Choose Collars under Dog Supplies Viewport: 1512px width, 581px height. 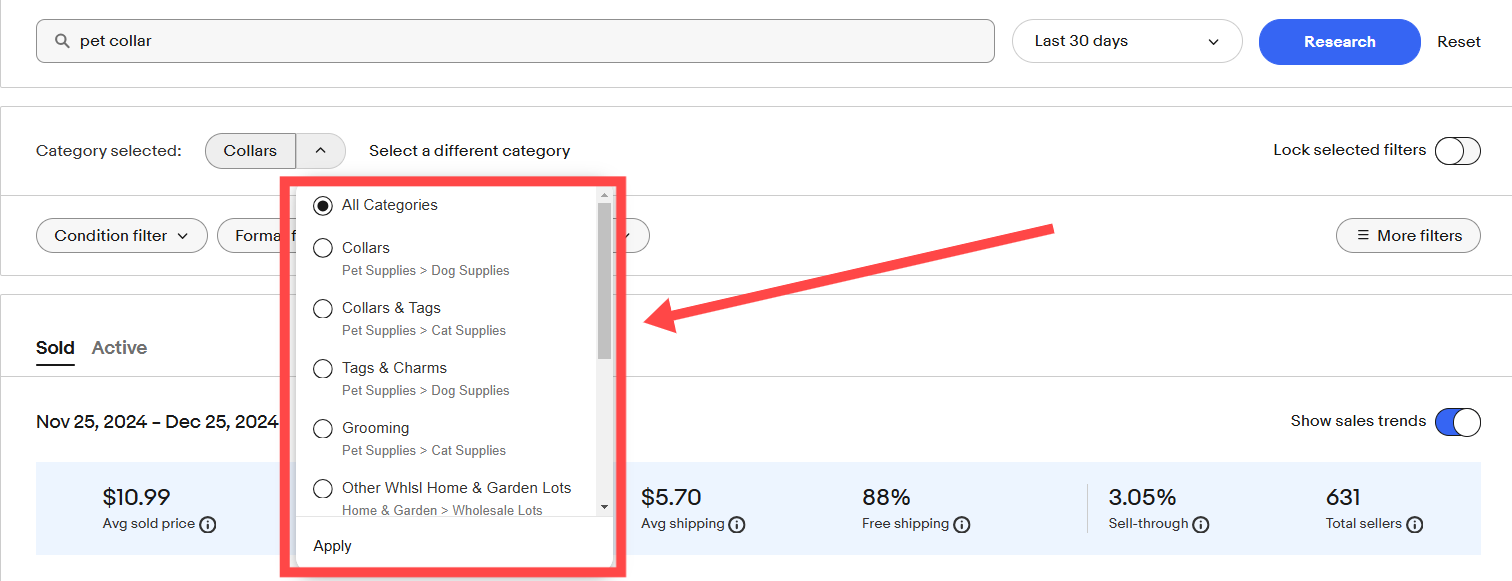click(323, 248)
